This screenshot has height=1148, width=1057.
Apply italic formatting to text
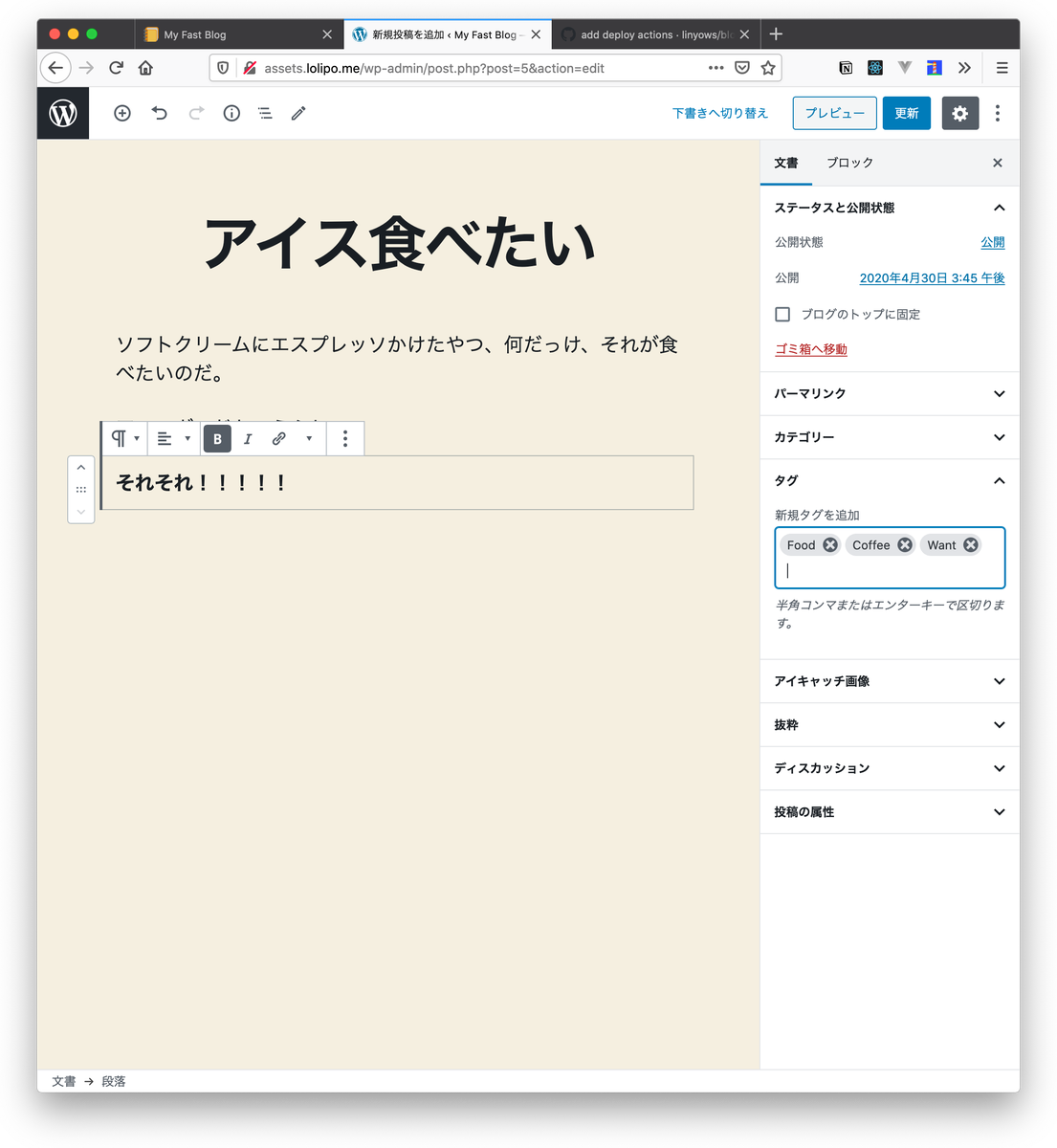click(x=248, y=439)
